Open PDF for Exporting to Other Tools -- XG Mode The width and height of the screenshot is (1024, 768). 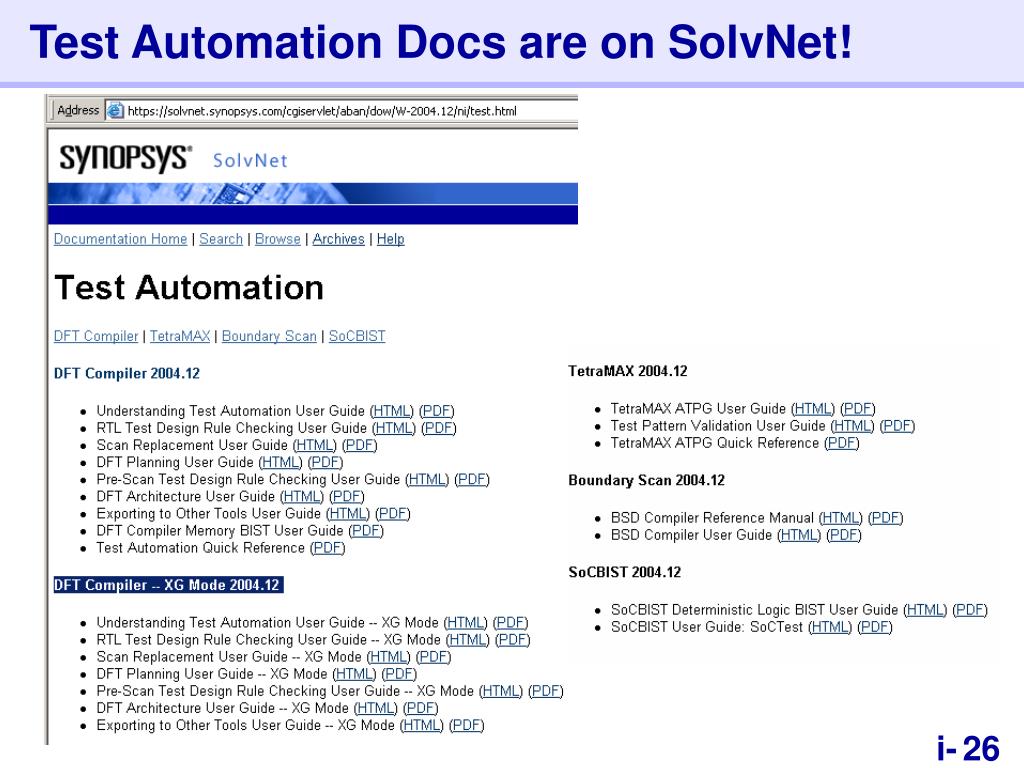coord(467,725)
